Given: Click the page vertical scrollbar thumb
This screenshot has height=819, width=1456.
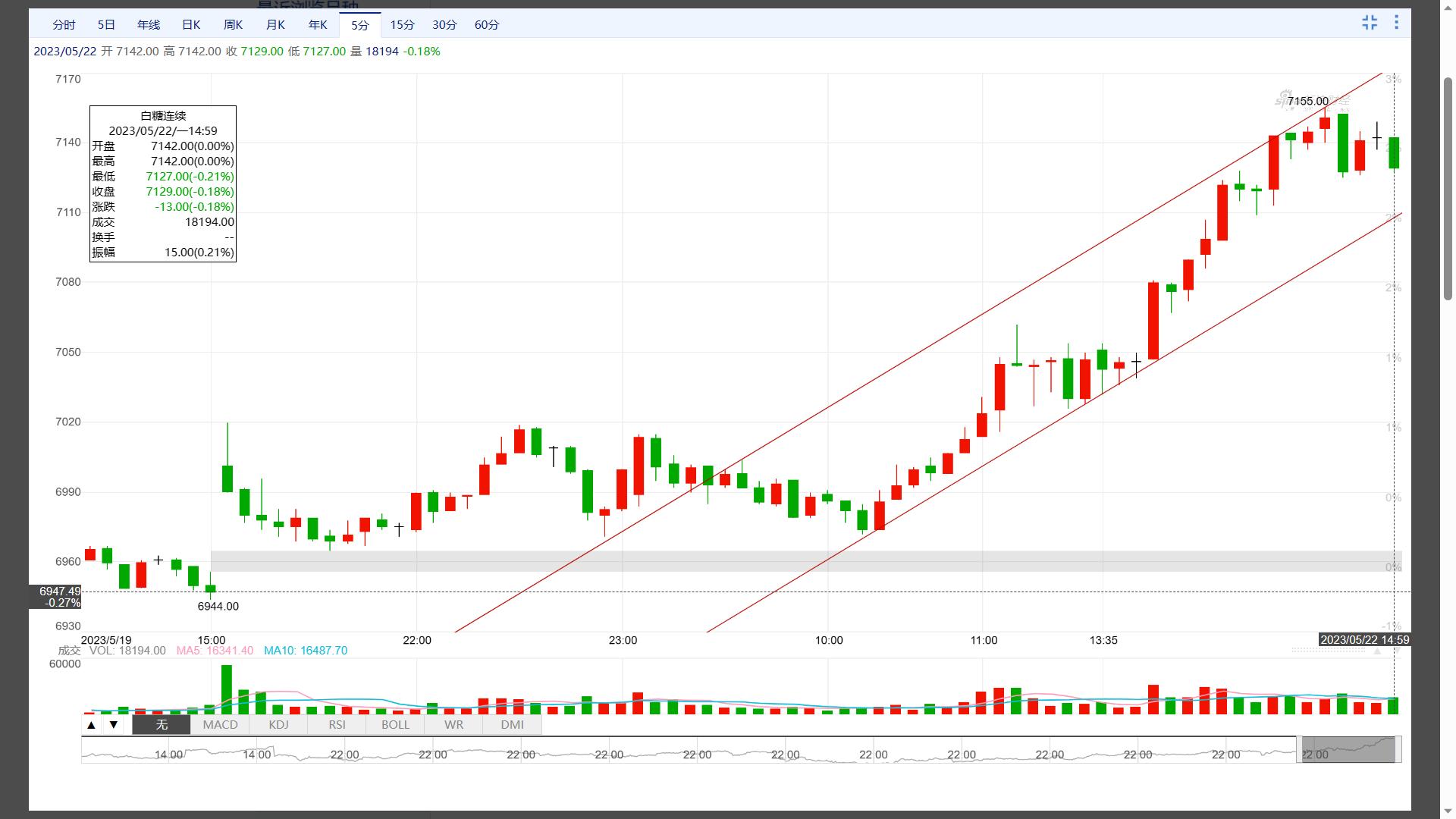Looking at the screenshot, I should tap(1448, 189).
